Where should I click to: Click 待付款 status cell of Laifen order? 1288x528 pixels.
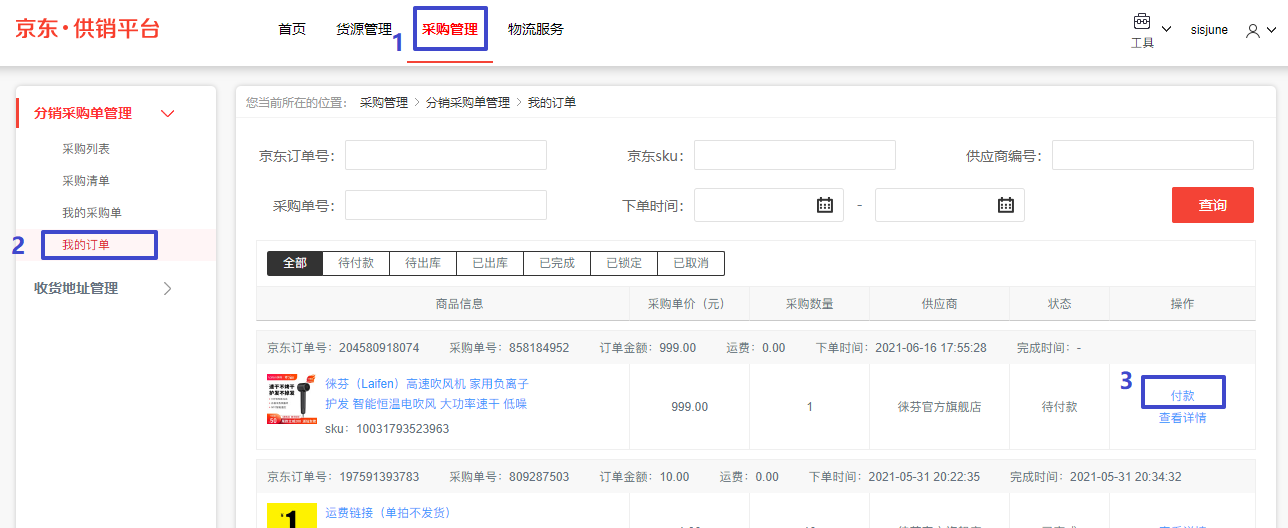tap(1059, 407)
